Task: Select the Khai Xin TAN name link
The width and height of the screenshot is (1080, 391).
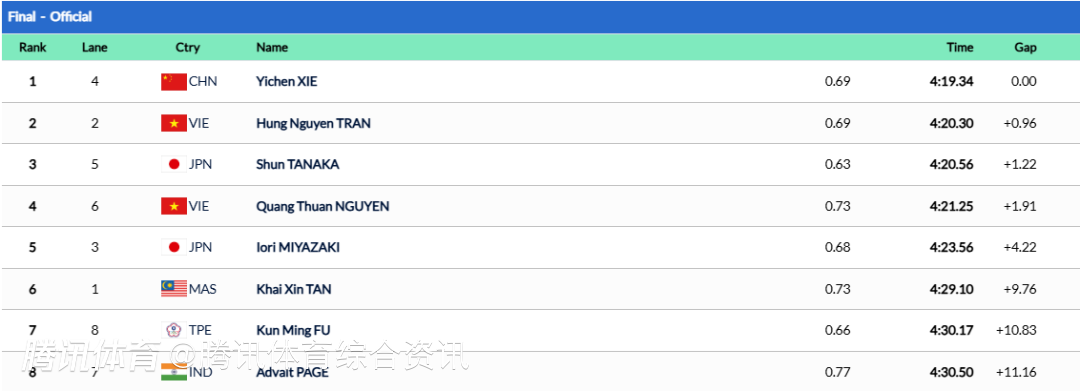Action: [293, 289]
